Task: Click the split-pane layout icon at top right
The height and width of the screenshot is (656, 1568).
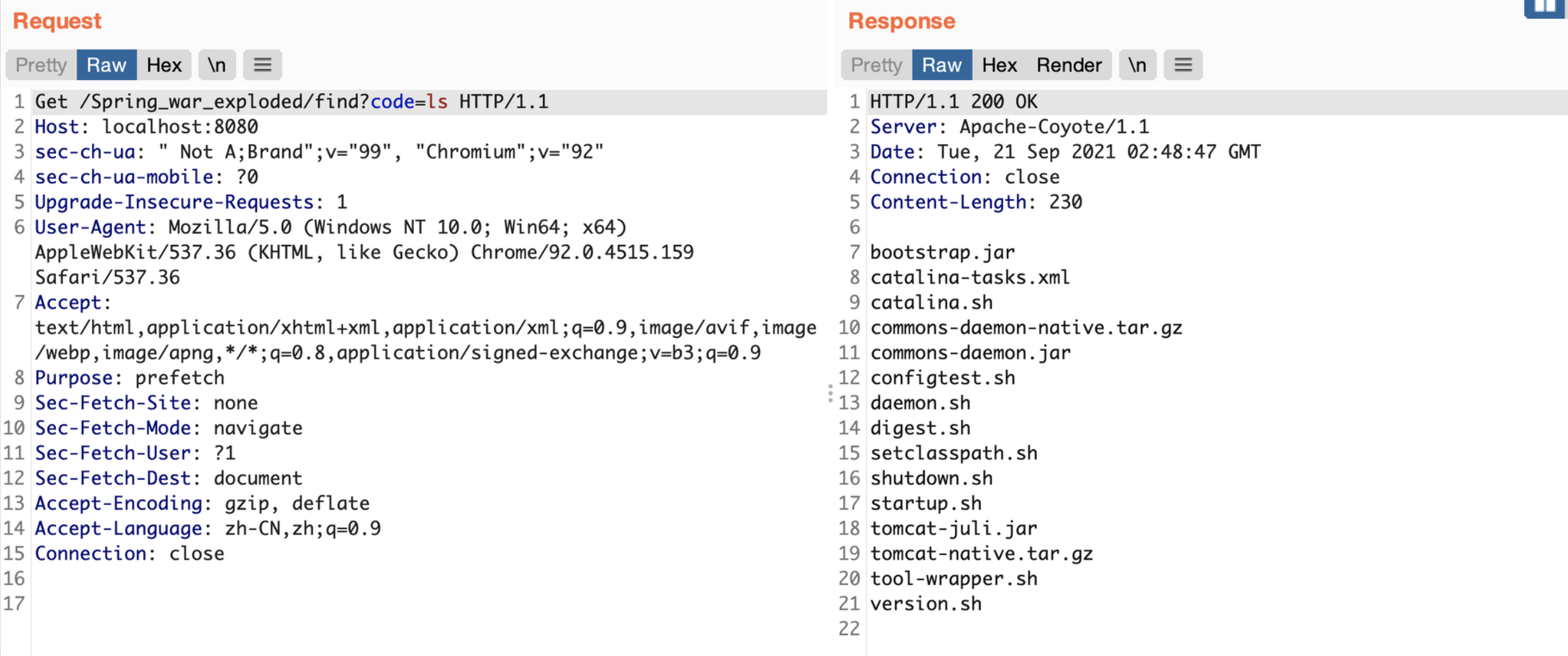Action: coord(1545,8)
